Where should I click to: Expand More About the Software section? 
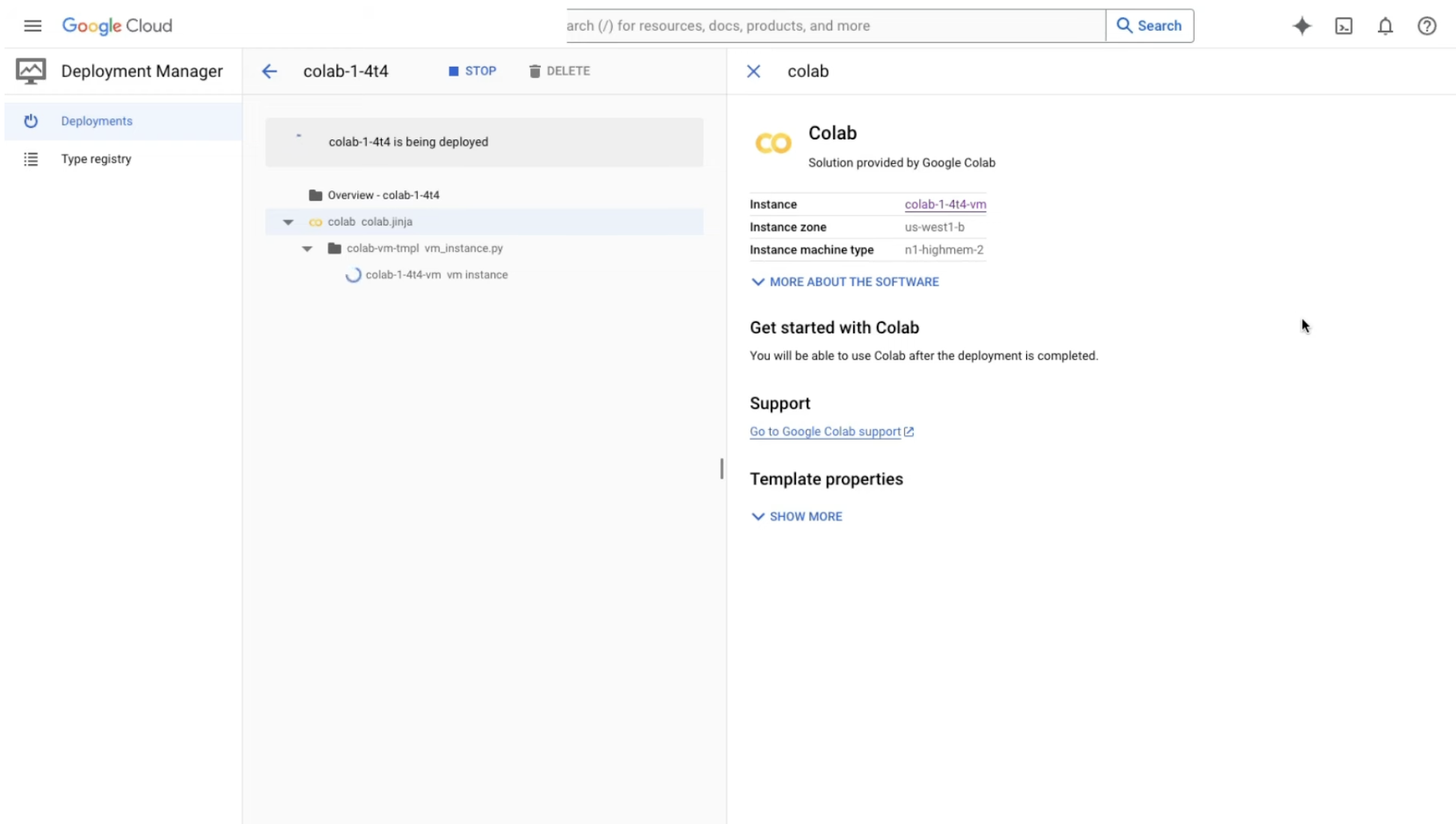tap(844, 282)
